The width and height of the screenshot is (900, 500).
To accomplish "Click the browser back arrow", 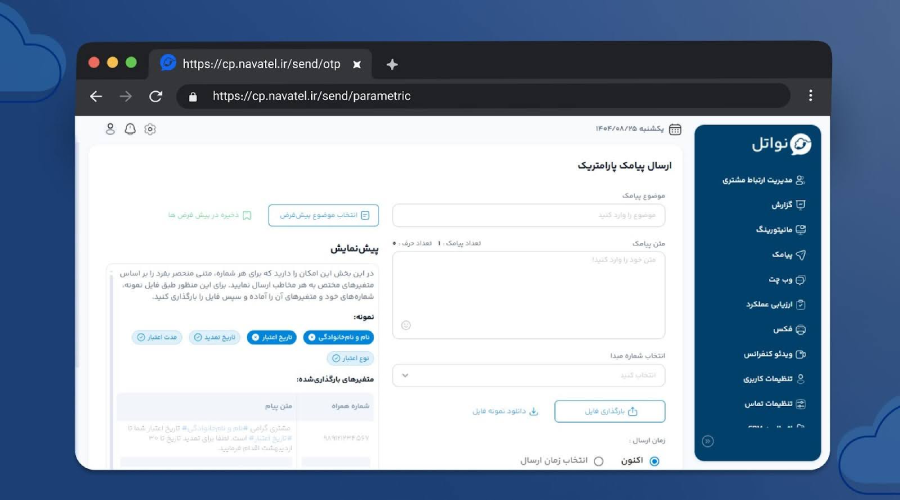I will 96,96.
